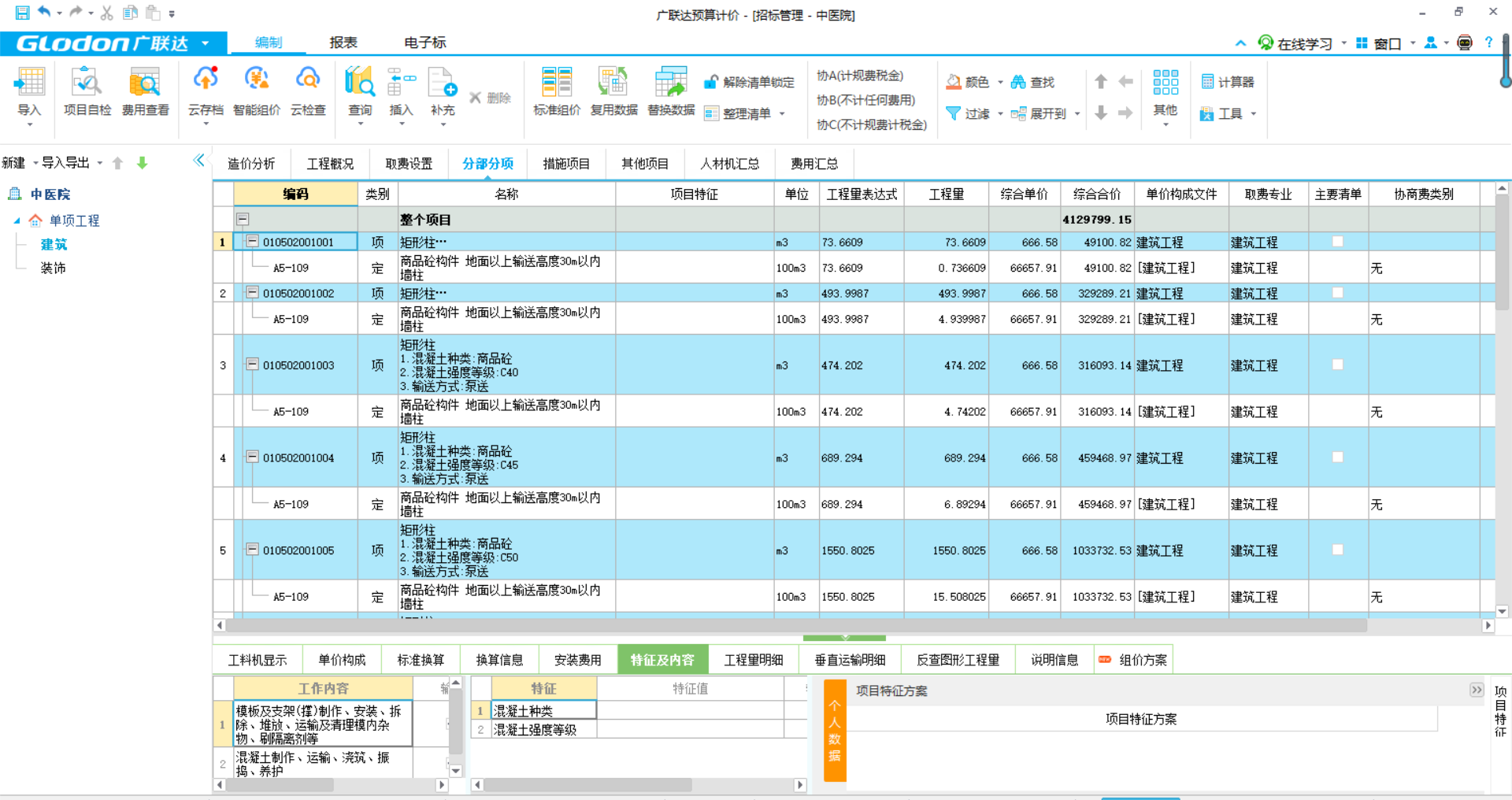Open the 计算器 calculator
The height and width of the screenshot is (800, 1512).
click(1228, 82)
